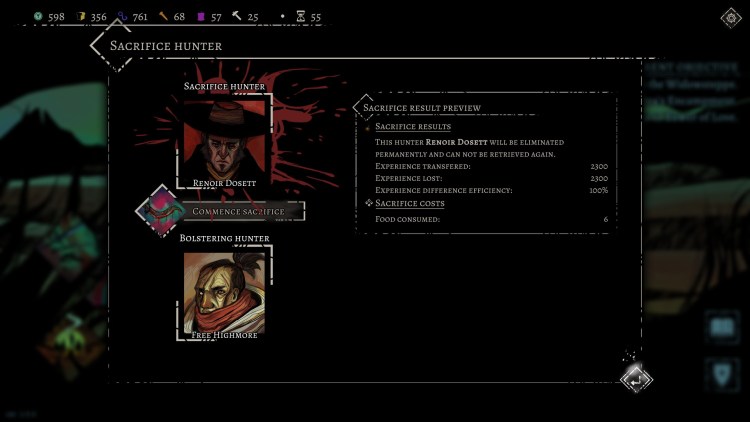Open settings via top-right diamond gear icon

[x=731, y=17]
